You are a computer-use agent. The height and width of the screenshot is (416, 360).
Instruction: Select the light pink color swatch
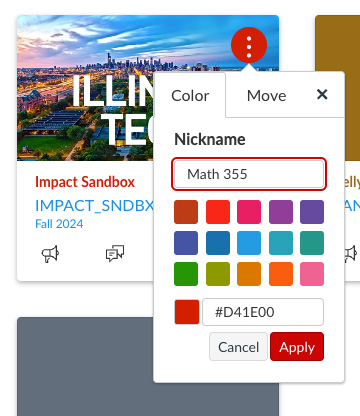tap(312, 274)
